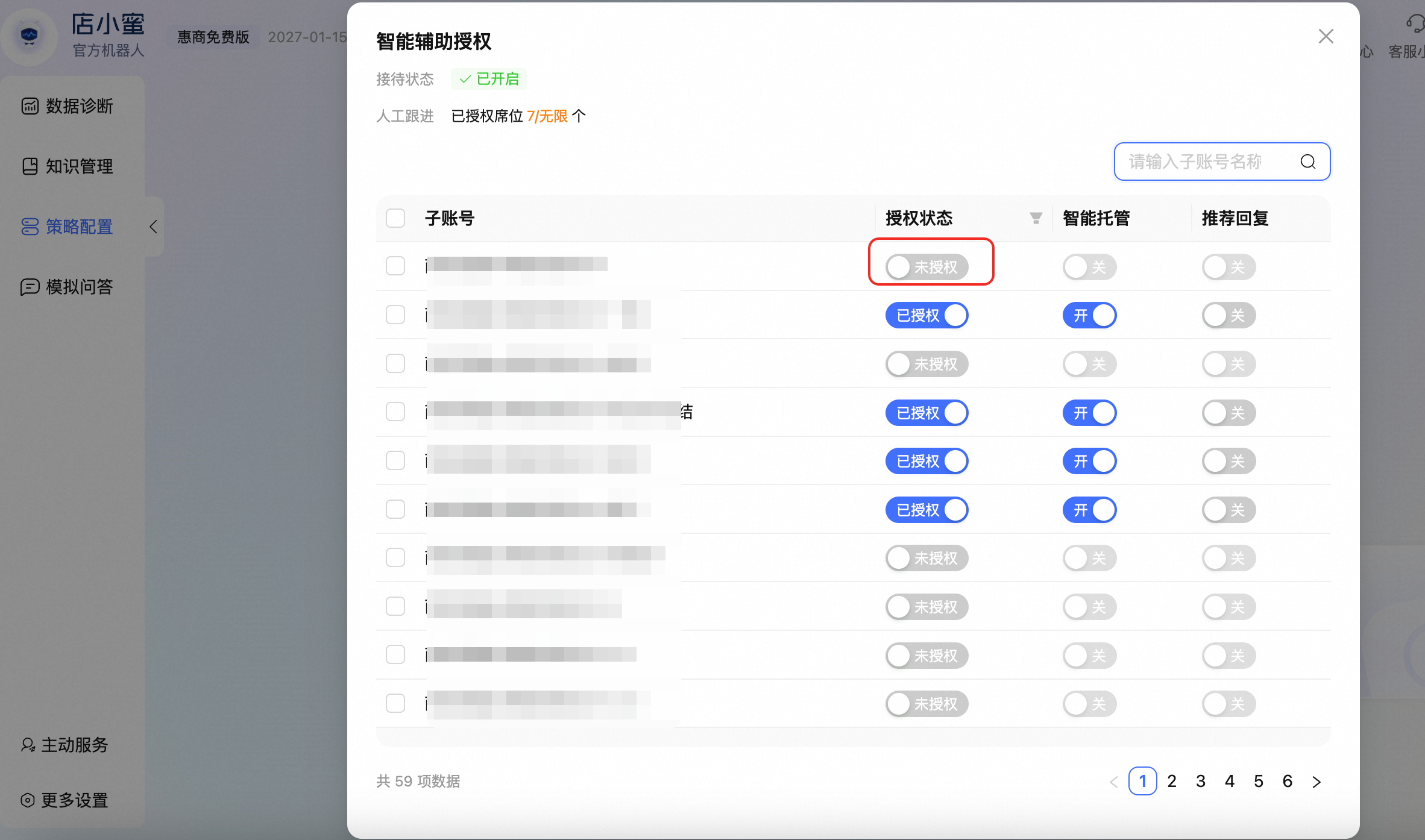Toggle the first row's 推荐回复 关 switch
The width and height of the screenshot is (1425, 840).
click(x=1229, y=267)
